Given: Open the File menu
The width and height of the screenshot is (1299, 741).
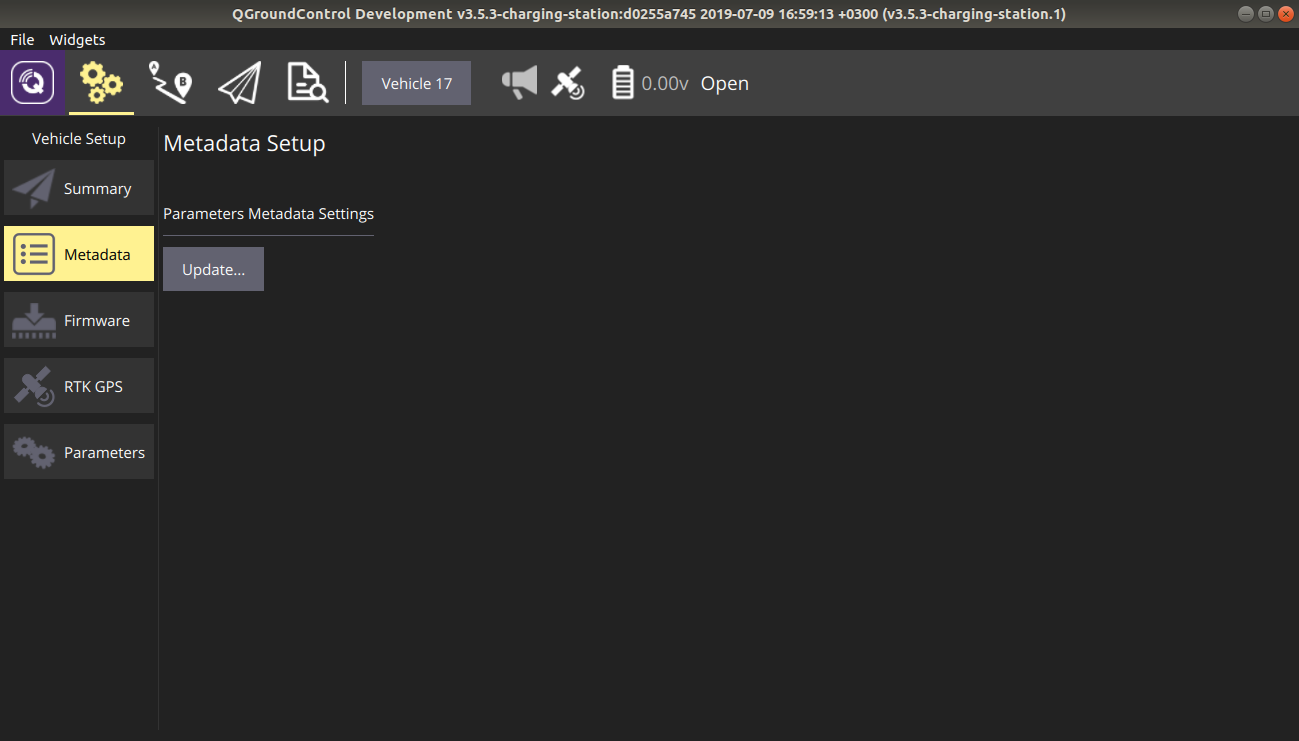Looking at the screenshot, I should pos(22,40).
